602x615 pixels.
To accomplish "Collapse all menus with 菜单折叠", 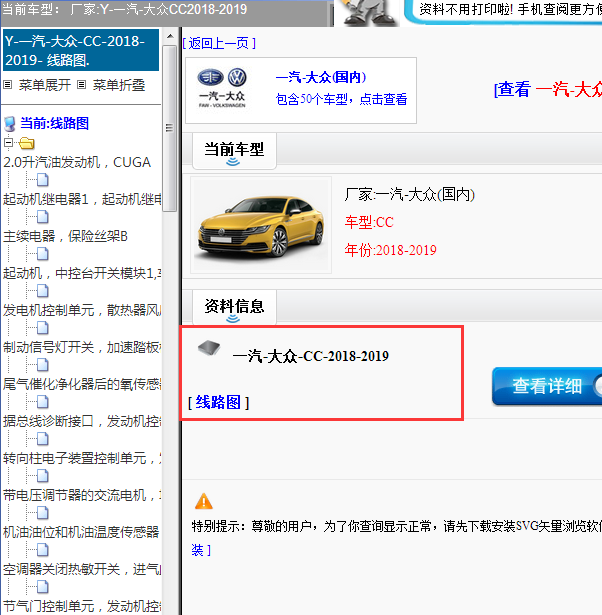I will point(119,85).
